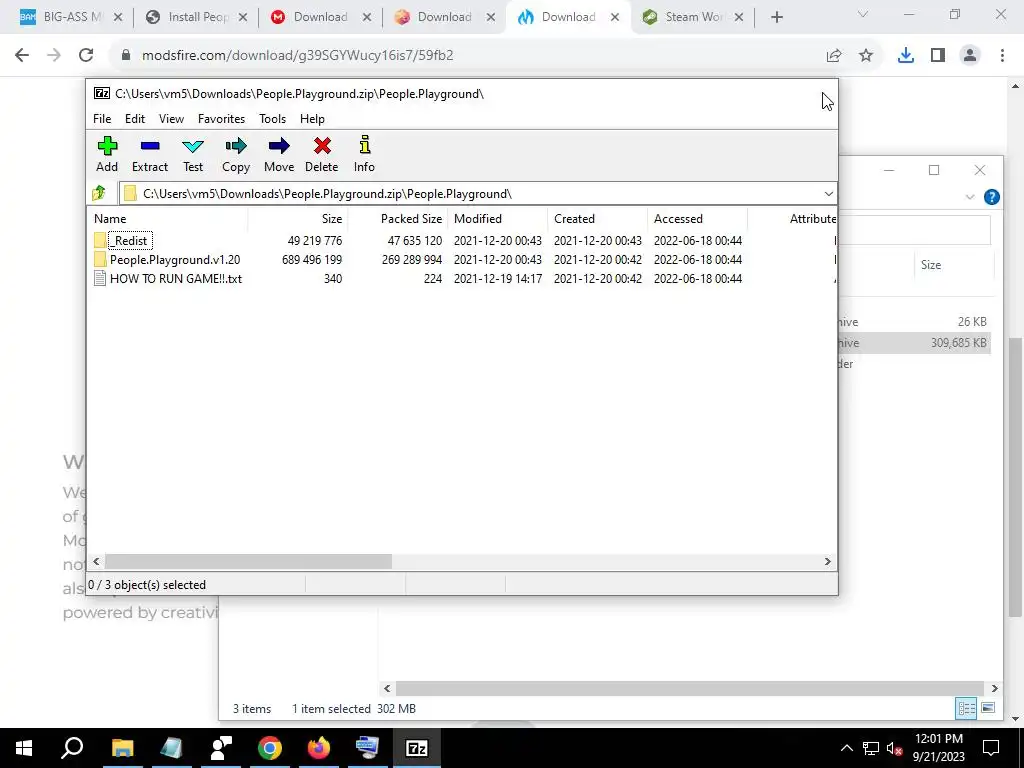
Task: Open the notification center icon
Action: click(x=991, y=748)
